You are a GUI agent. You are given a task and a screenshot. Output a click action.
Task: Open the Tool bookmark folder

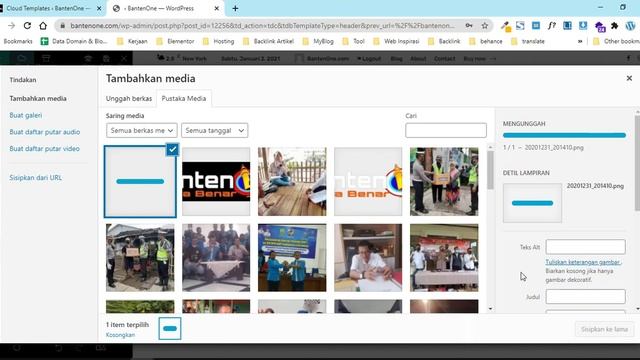[x=354, y=41]
